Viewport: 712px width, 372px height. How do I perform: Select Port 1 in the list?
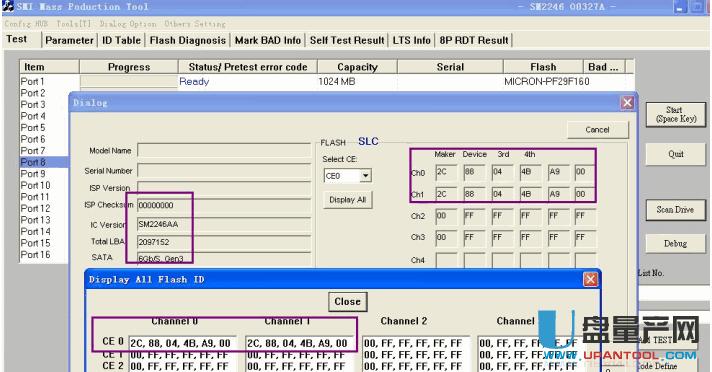(x=32, y=82)
